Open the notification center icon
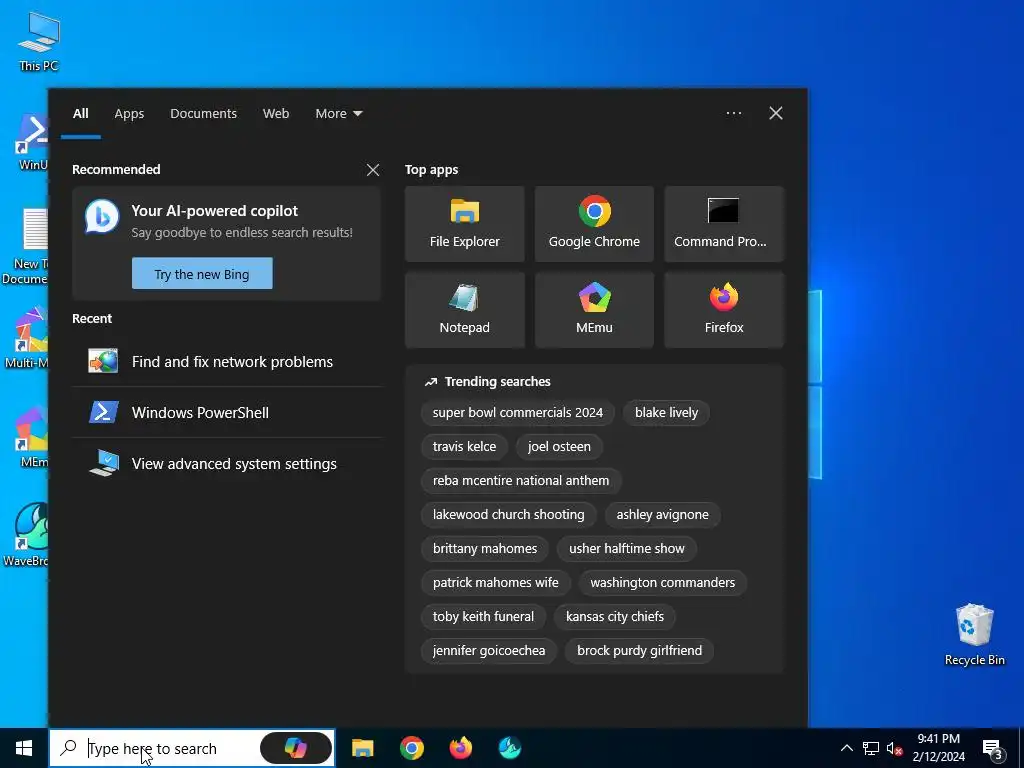1024x768 pixels. (992, 748)
